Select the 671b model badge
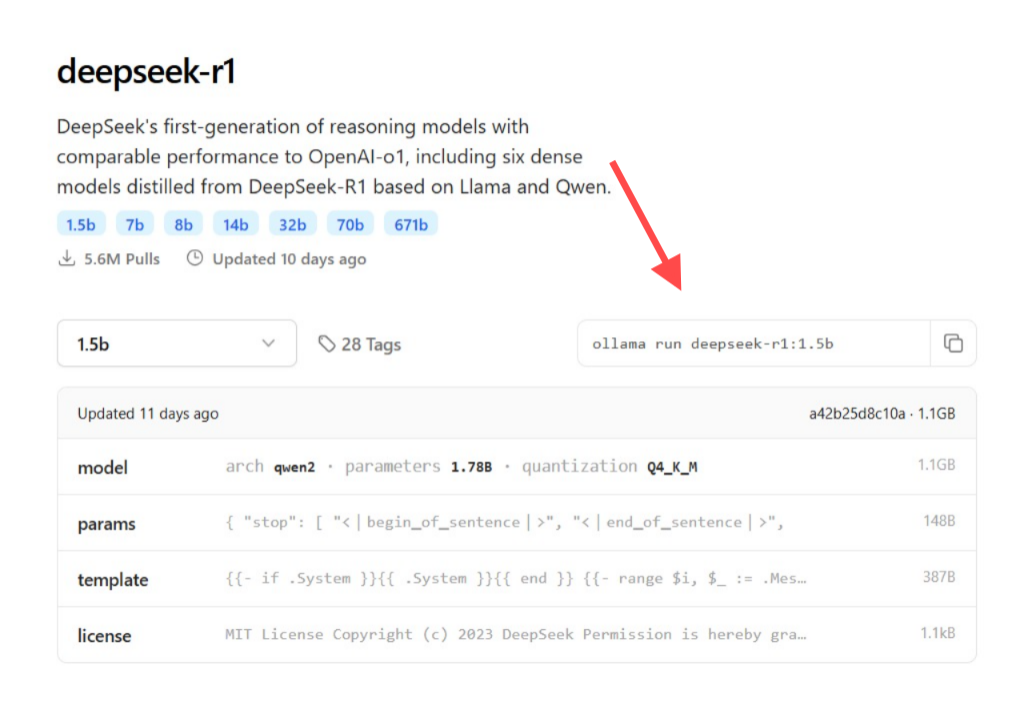1016x716 pixels. 411,224
